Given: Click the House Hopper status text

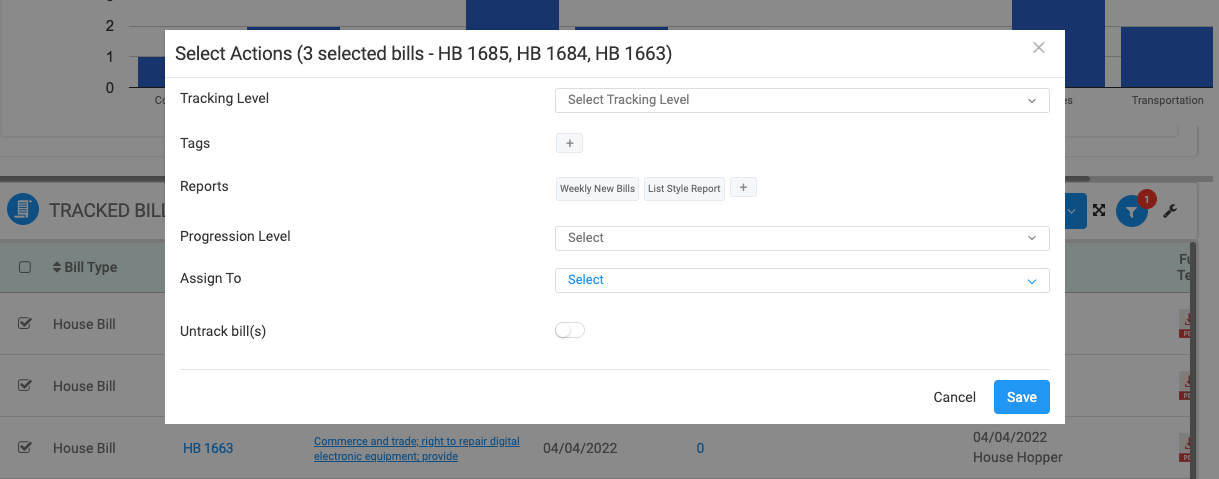Looking at the screenshot, I should (x=1018, y=457).
